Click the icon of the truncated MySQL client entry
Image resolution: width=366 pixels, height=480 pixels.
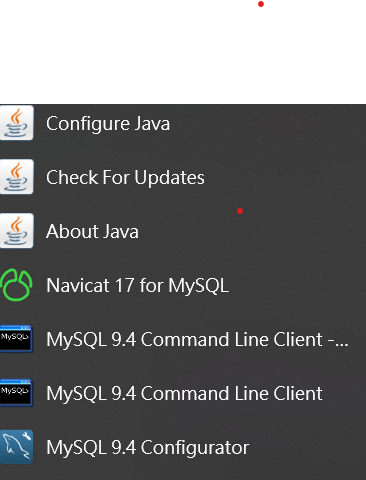[16, 339]
